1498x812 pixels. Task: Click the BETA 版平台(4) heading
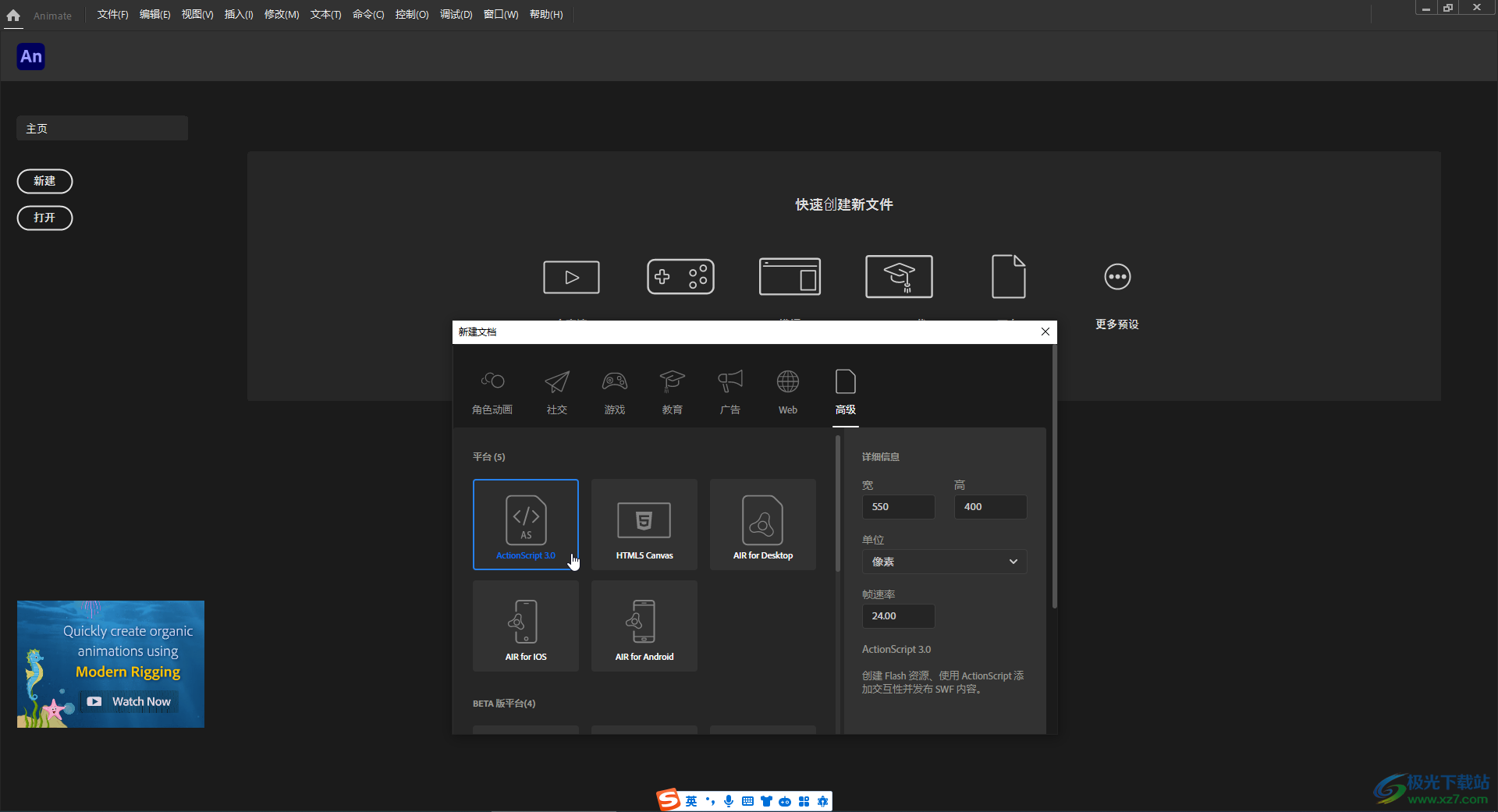(x=504, y=704)
